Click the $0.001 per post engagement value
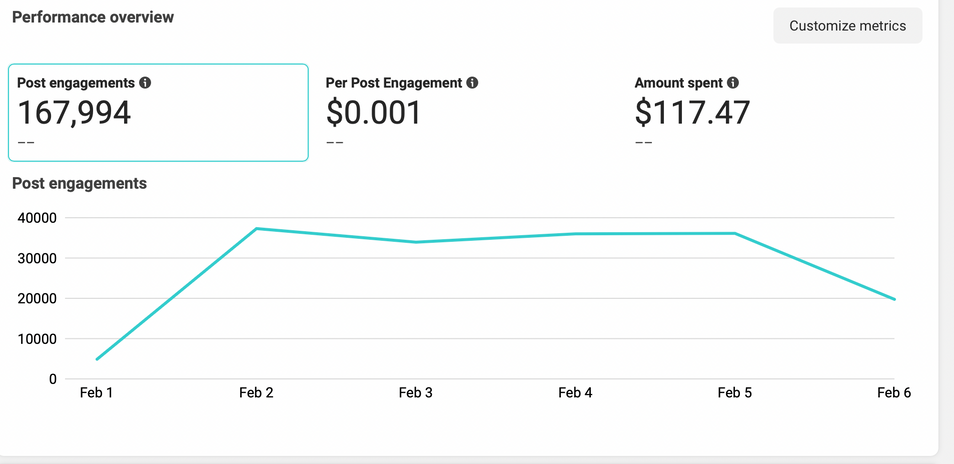This screenshot has height=464, width=954. pyautogui.click(x=373, y=112)
